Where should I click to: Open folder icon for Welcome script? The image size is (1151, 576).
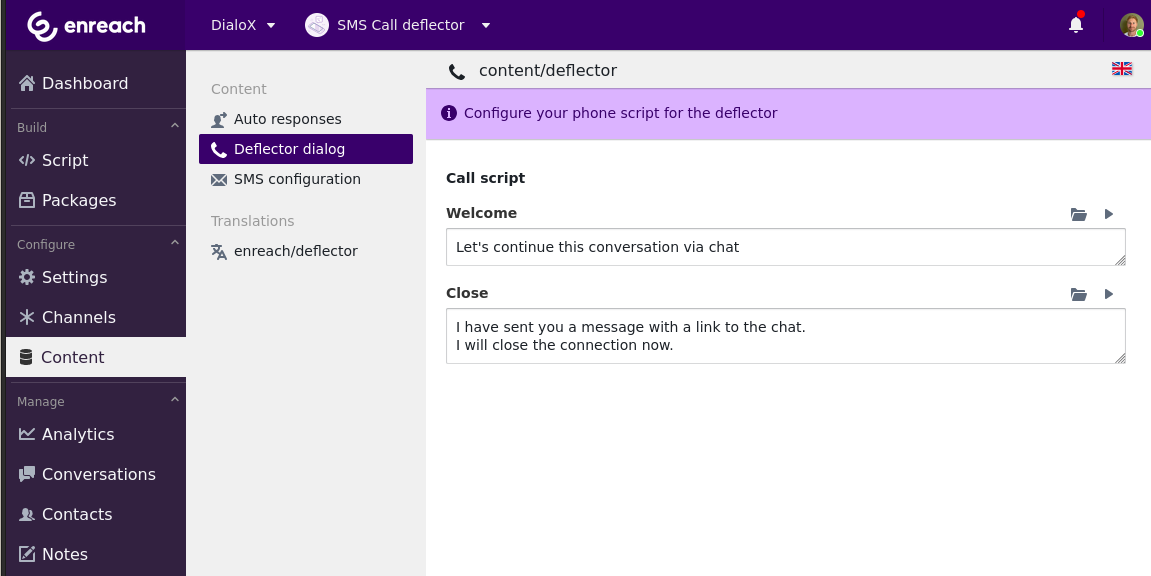1078,214
